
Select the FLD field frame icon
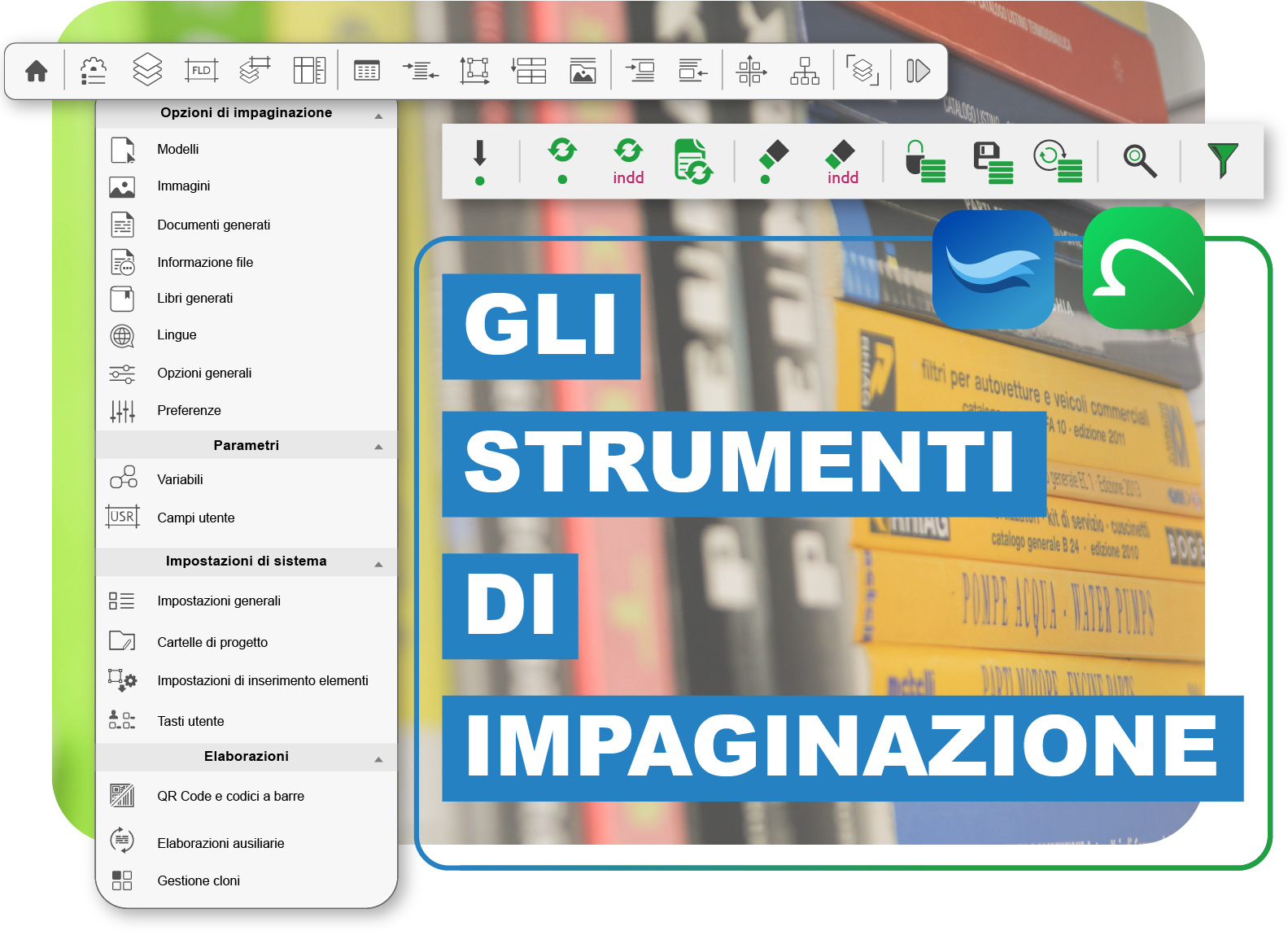pyautogui.click(x=201, y=71)
